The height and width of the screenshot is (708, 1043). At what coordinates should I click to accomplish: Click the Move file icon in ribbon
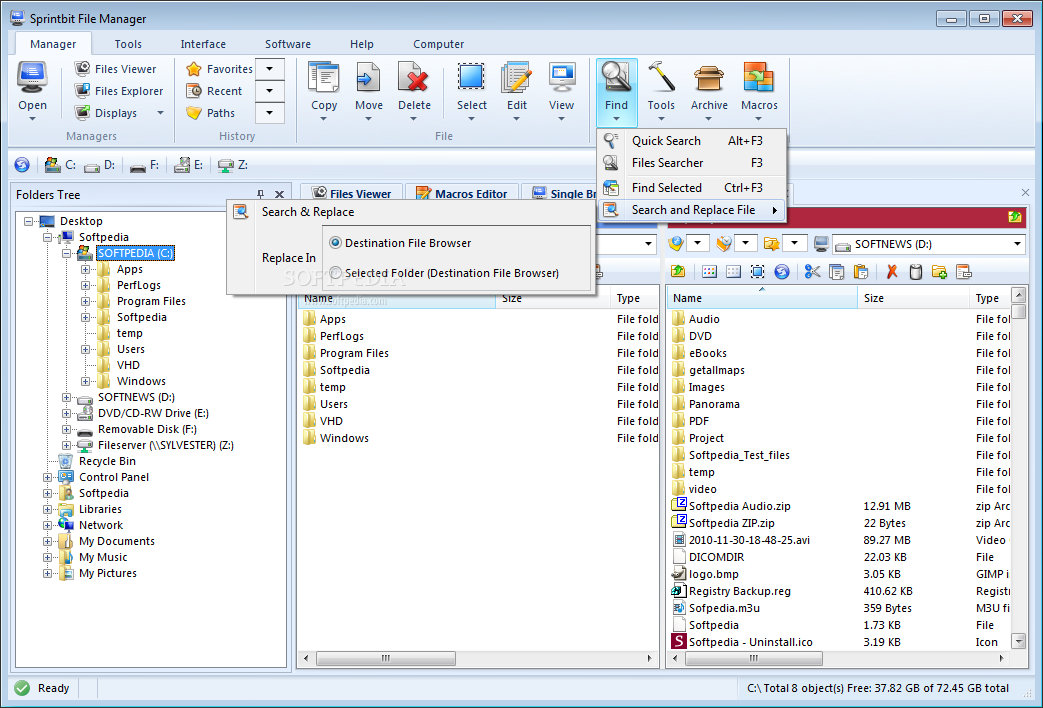369,79
